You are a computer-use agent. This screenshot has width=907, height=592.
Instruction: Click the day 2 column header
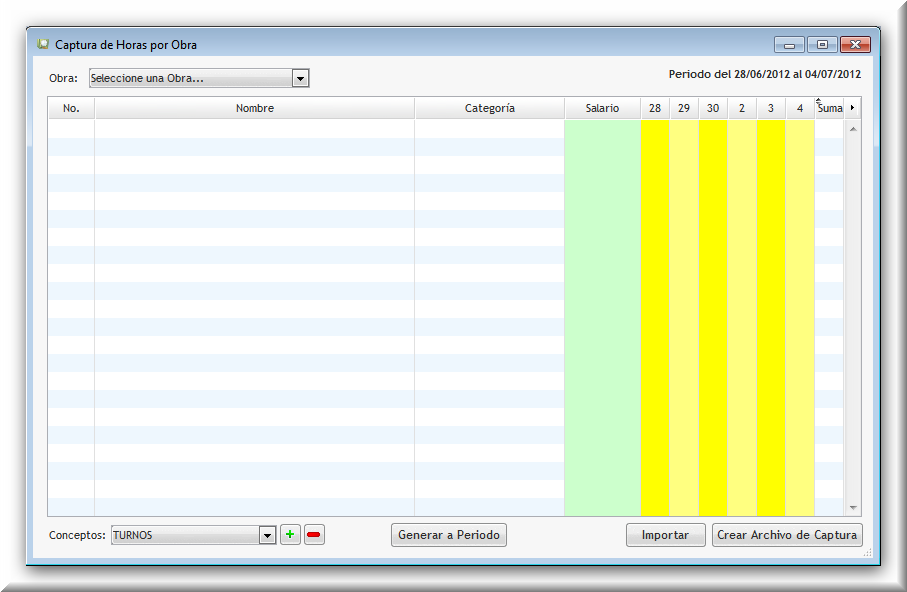tap(742, 108)
